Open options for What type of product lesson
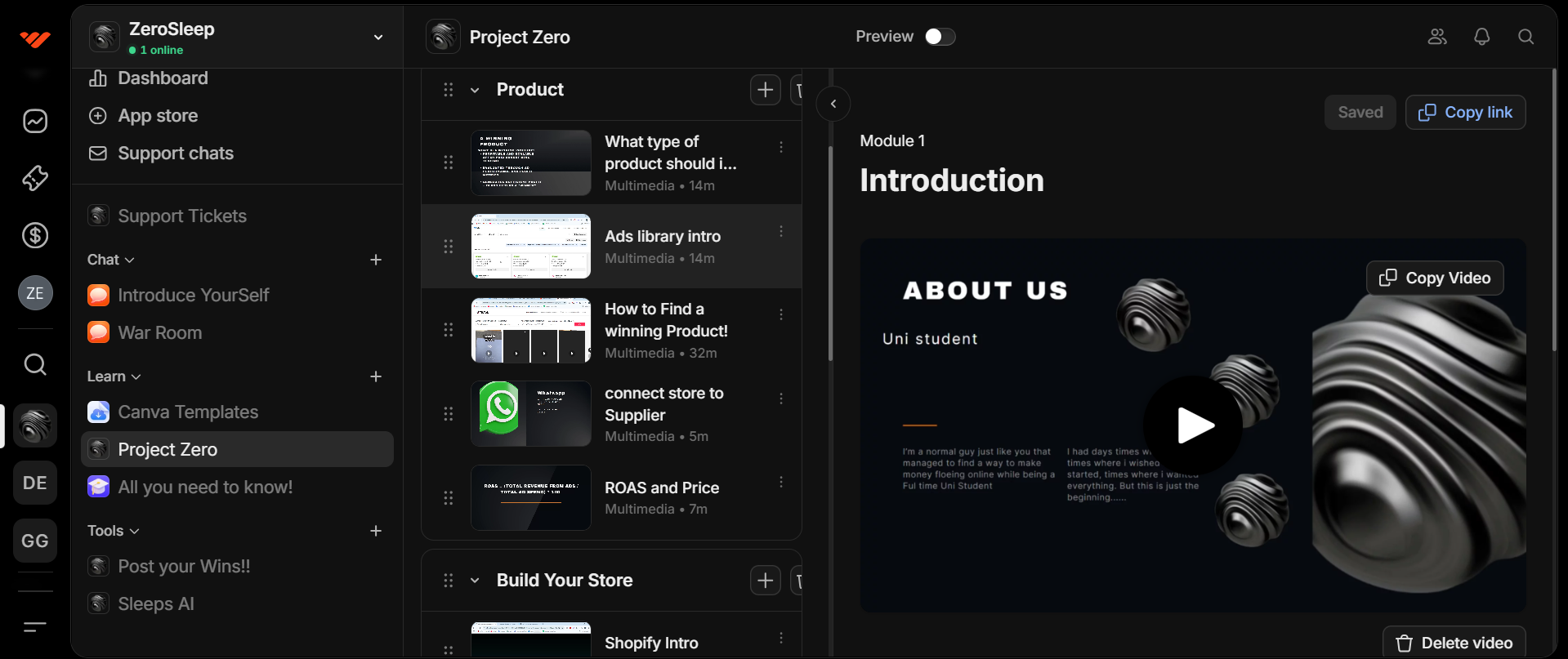The height and width of the screenshot is (659, 1568). [x=781, y=147]
